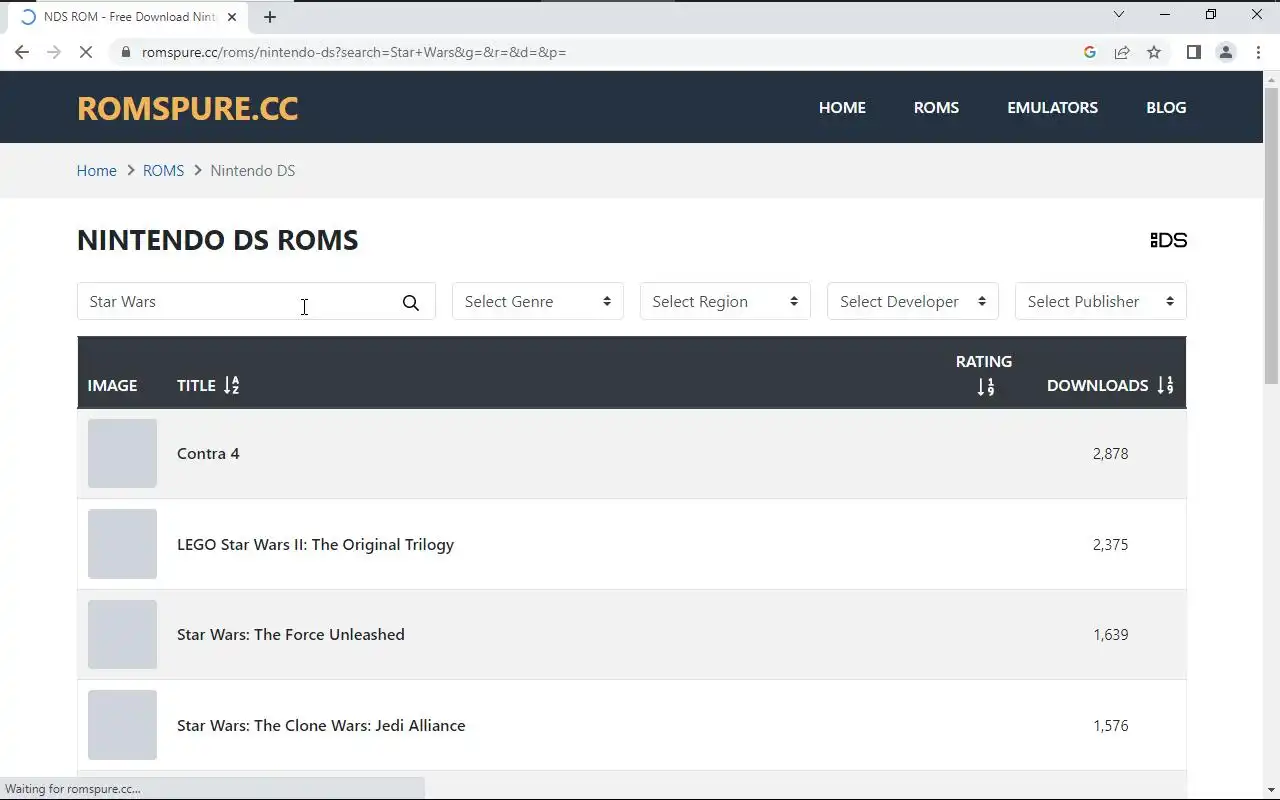The width and height of the screenshot is (1280, 800).
Task: Click the browser back arrow
Action: point(22,52)
